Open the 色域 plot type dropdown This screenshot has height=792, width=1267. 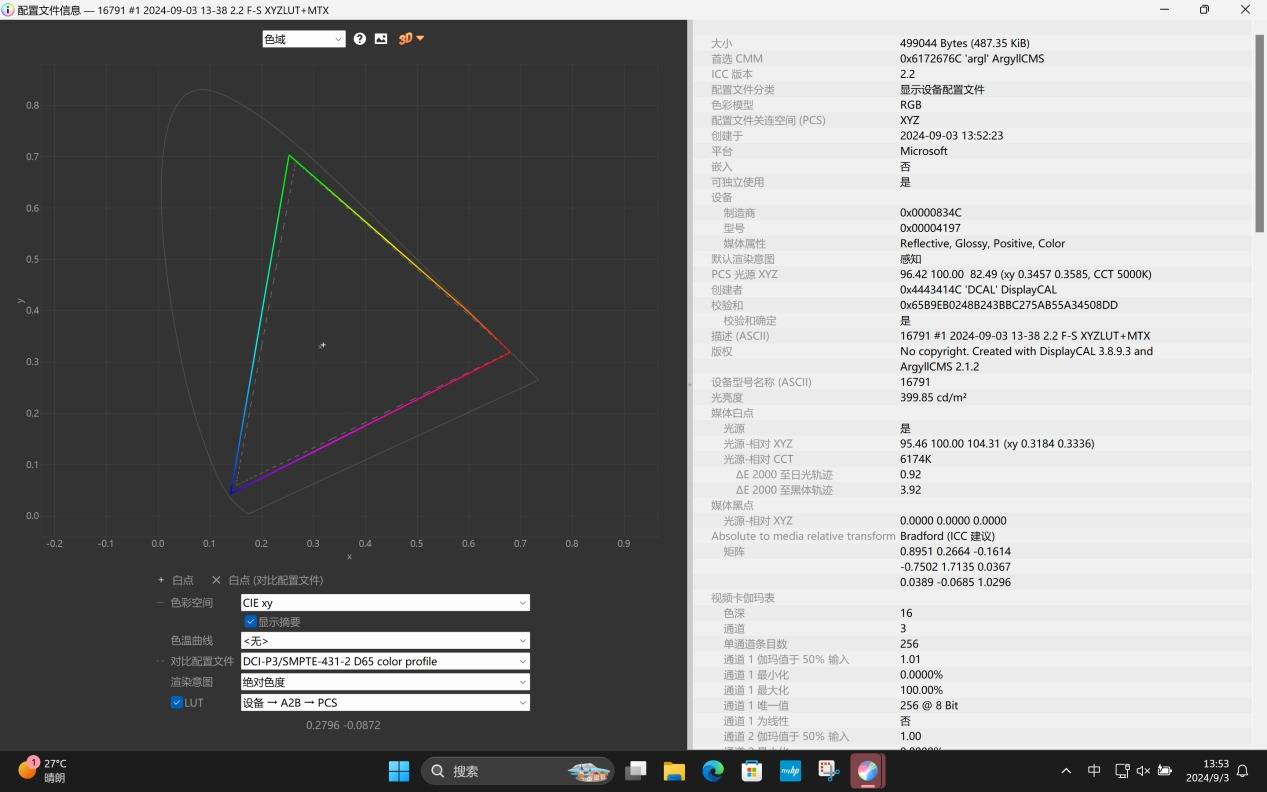(303, 39)
